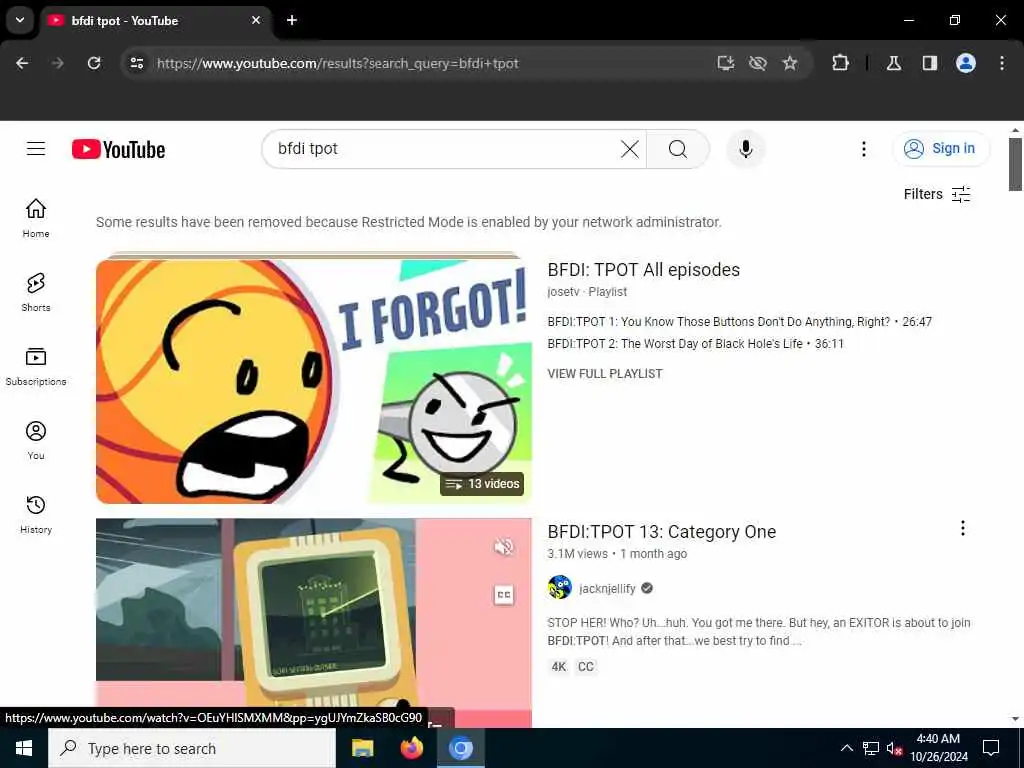Click the muted volume tray icon

tap(893, 749)
